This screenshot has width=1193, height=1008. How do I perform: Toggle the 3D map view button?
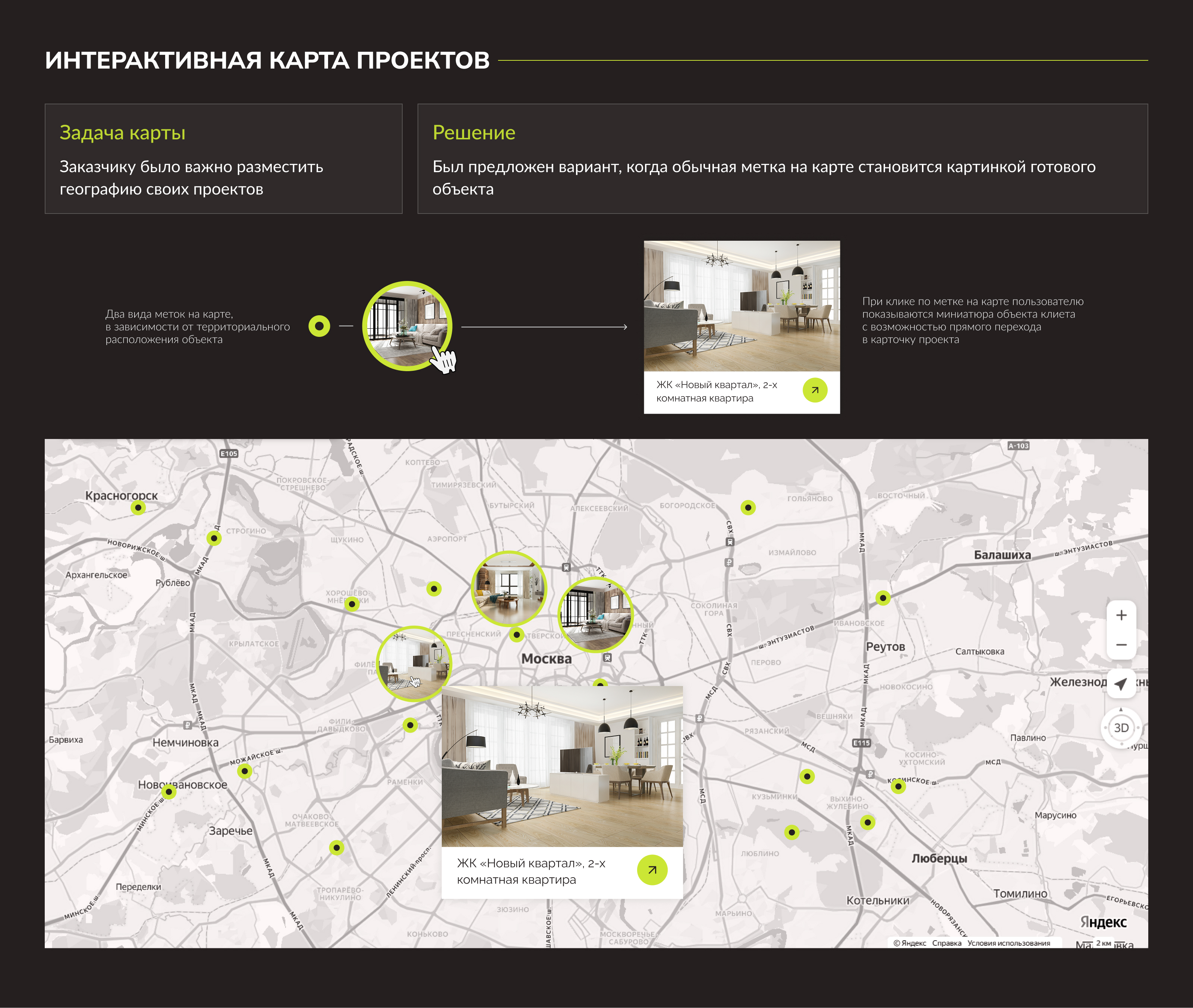coord(1121,727)
